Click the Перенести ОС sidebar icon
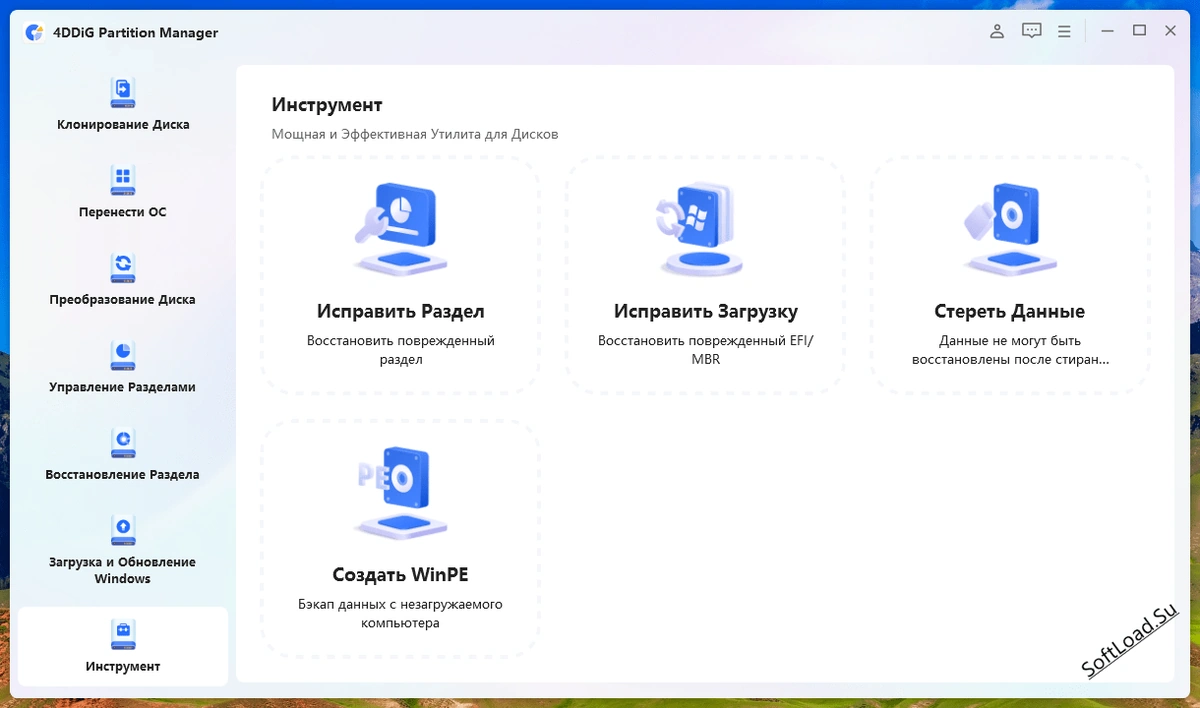 pyautogui.click(x=123, y=180)
